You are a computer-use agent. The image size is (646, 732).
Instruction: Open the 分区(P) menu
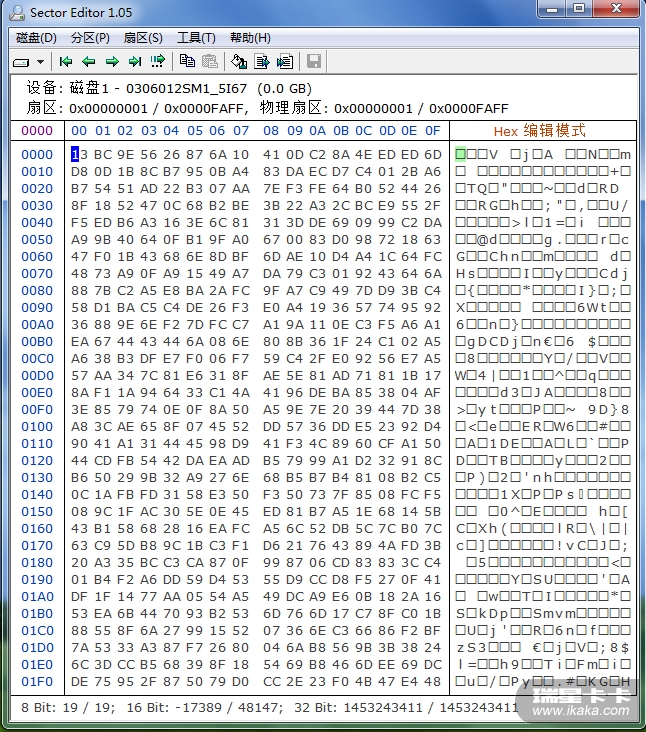tap(90, 38)
